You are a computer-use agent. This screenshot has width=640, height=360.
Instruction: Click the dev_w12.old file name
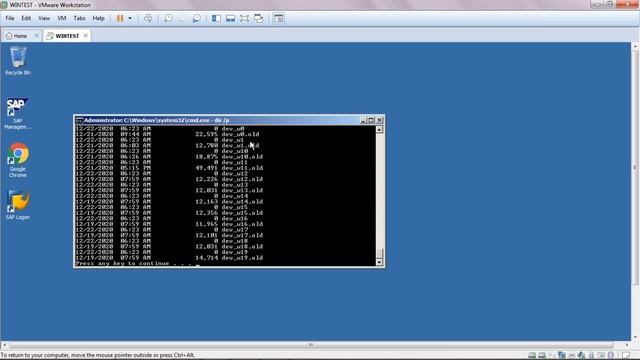(x=242, y=179)
